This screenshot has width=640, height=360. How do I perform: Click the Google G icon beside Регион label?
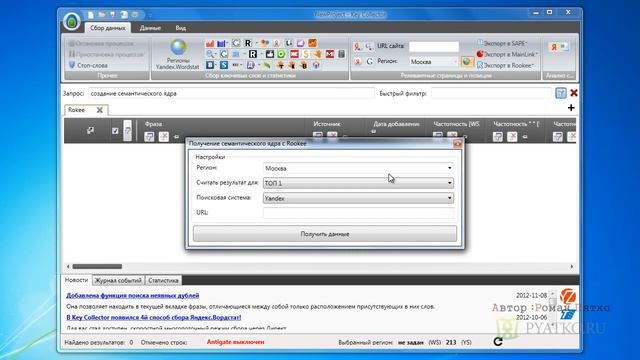(370, 61)
